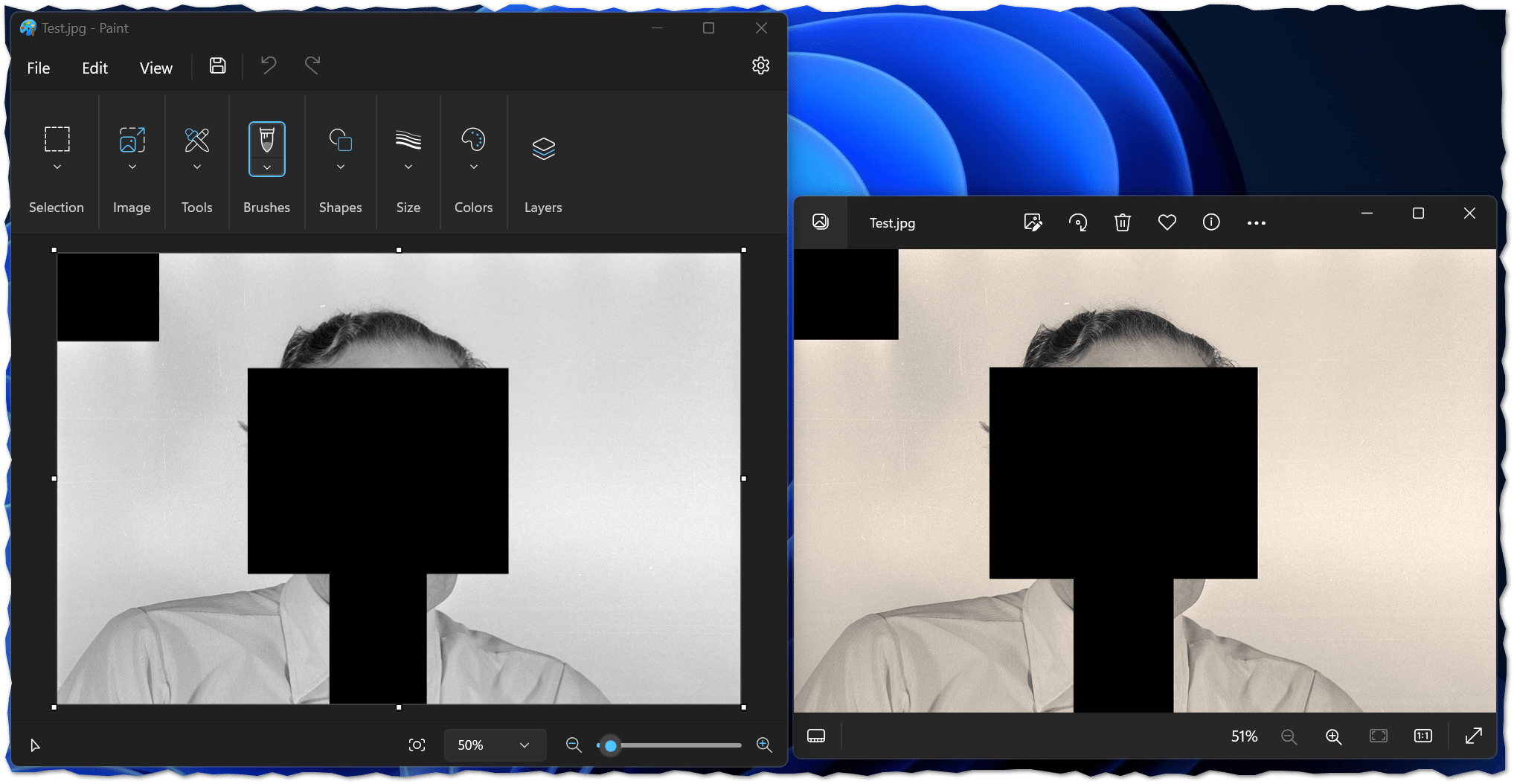This screenshot has height=784, width=1514.
Task: Save the file with the Save icon
Action: tap(216, 65)
